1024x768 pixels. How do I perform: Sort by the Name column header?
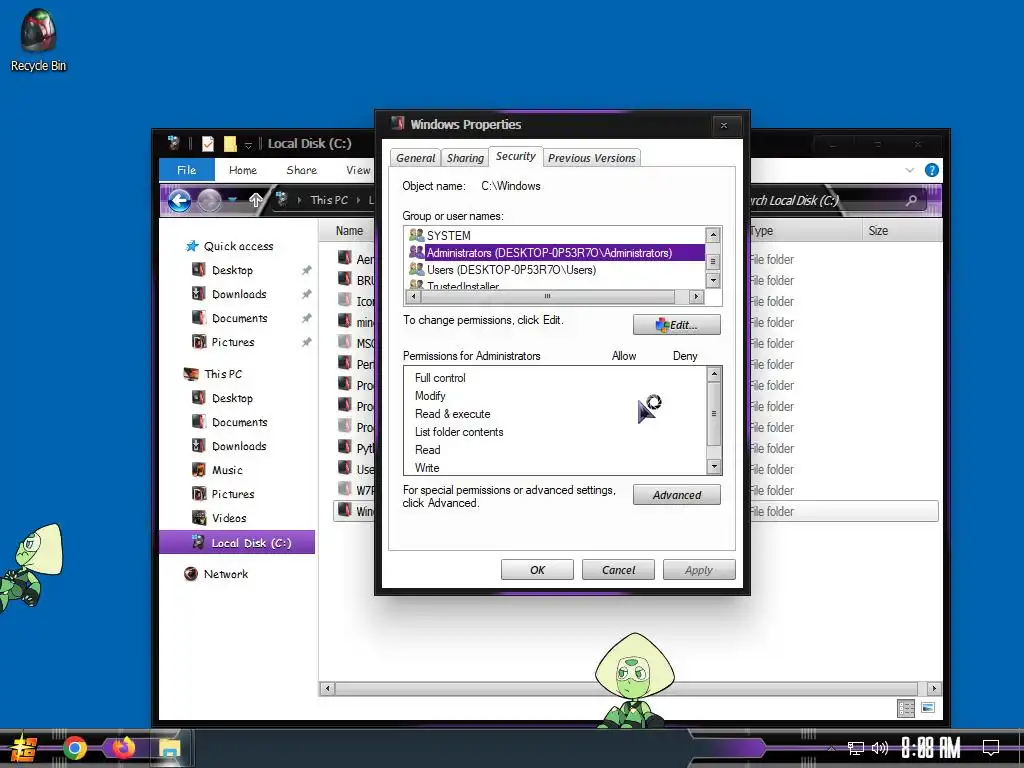[x=349, y=231]
